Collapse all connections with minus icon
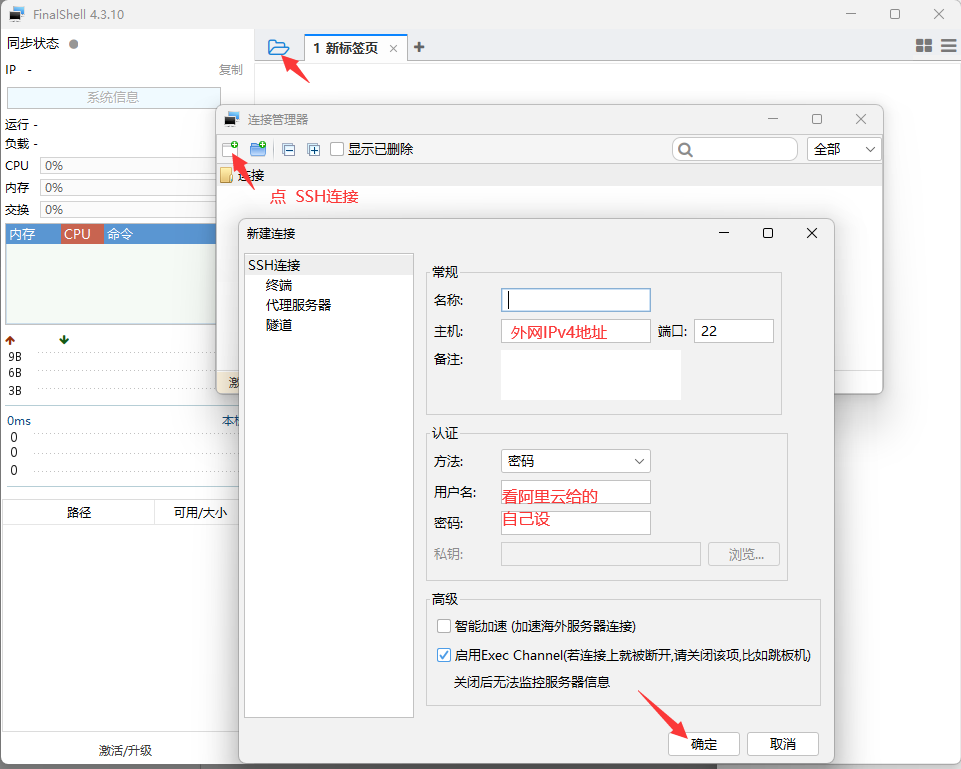961x769 pixels. [289, 150]
